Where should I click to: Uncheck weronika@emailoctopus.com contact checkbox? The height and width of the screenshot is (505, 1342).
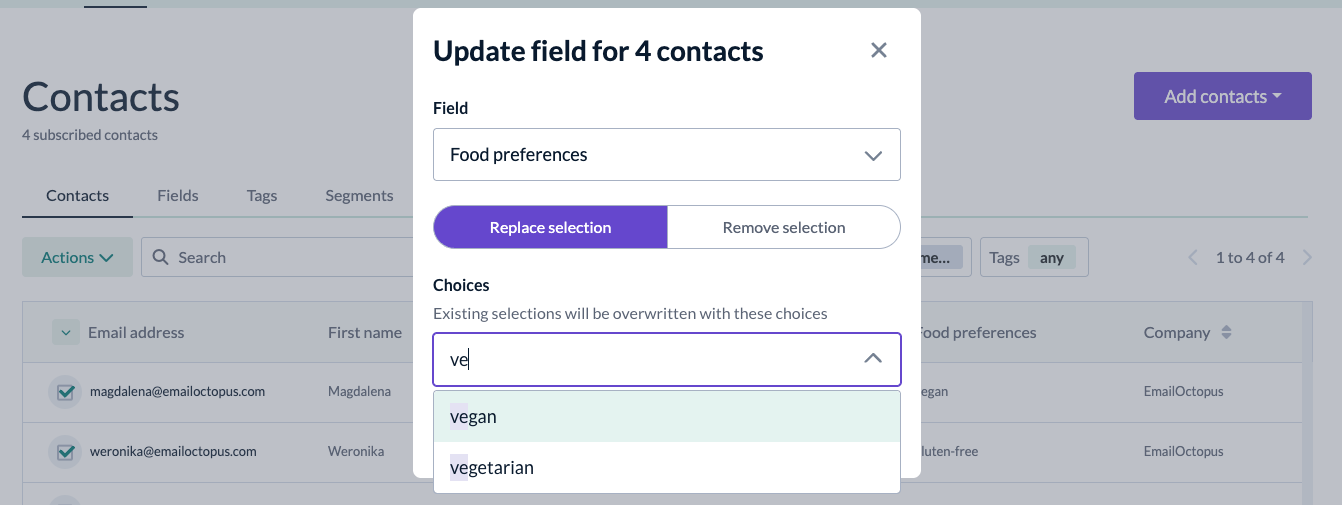[66, 452]
